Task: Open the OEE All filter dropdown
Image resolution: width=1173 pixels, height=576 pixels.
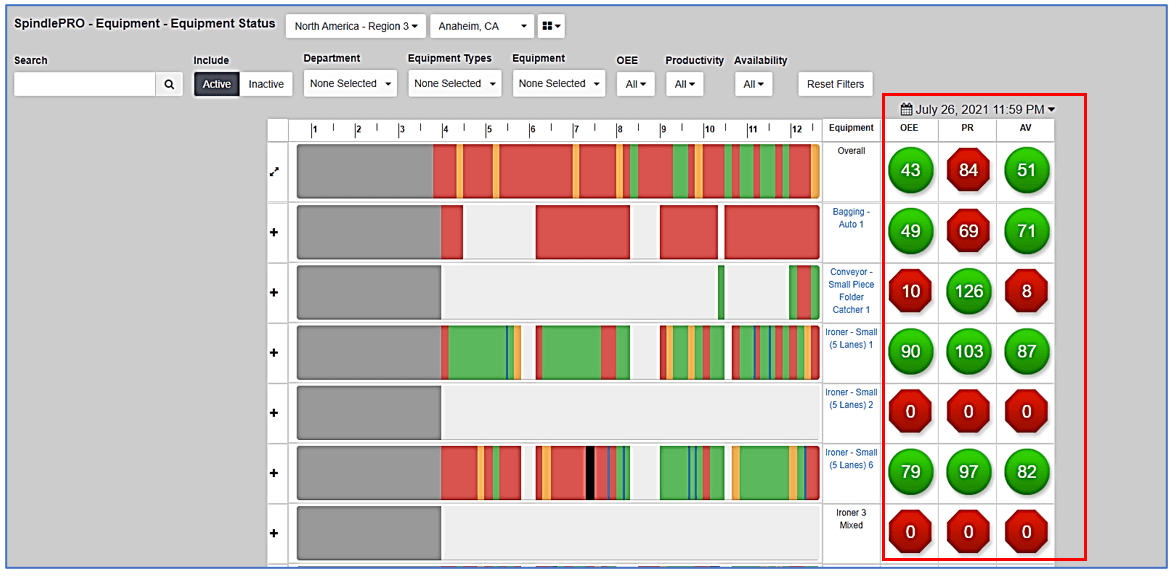Action: pos(635,84)
